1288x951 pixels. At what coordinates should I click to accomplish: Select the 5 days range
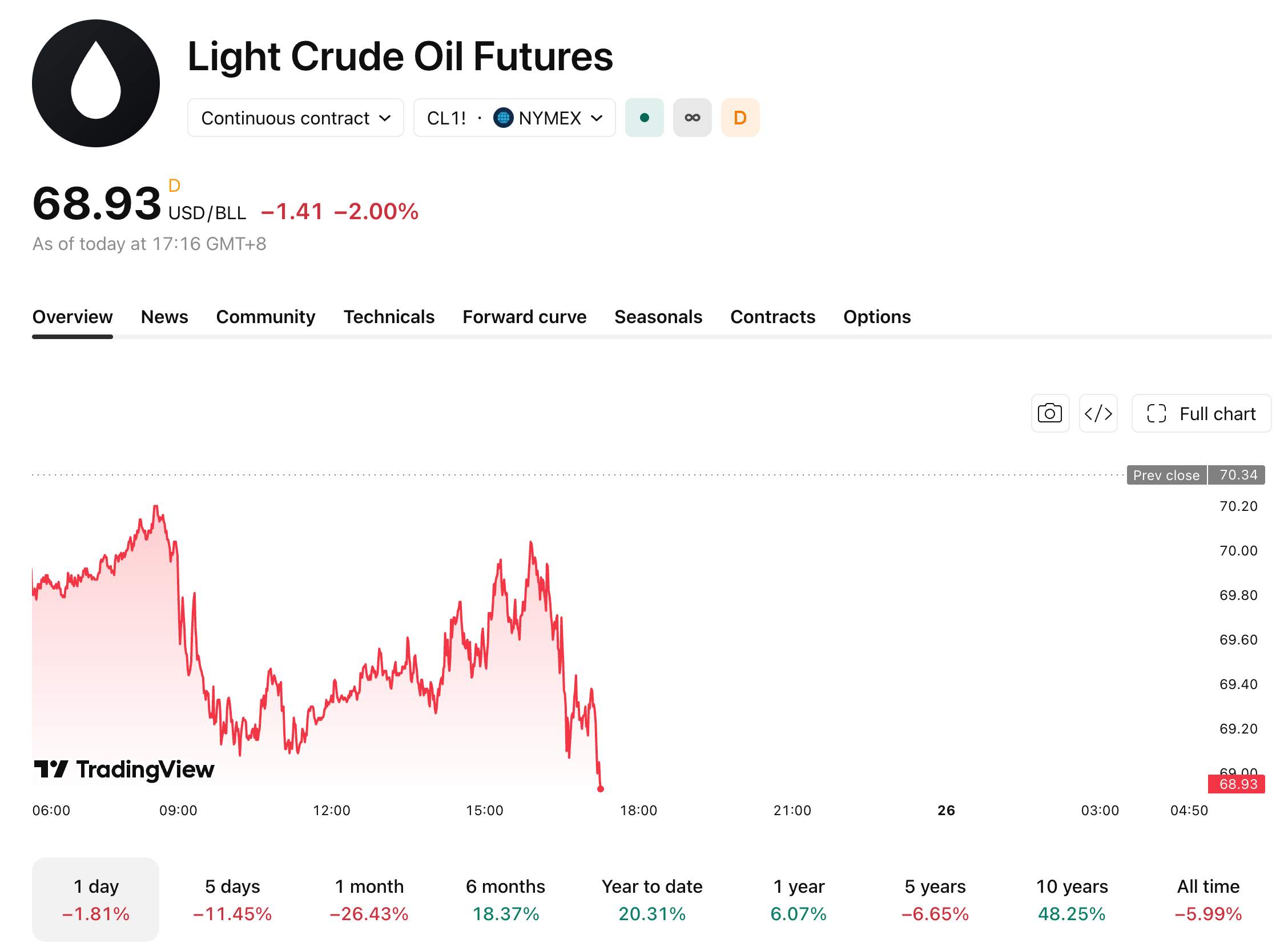232,901
